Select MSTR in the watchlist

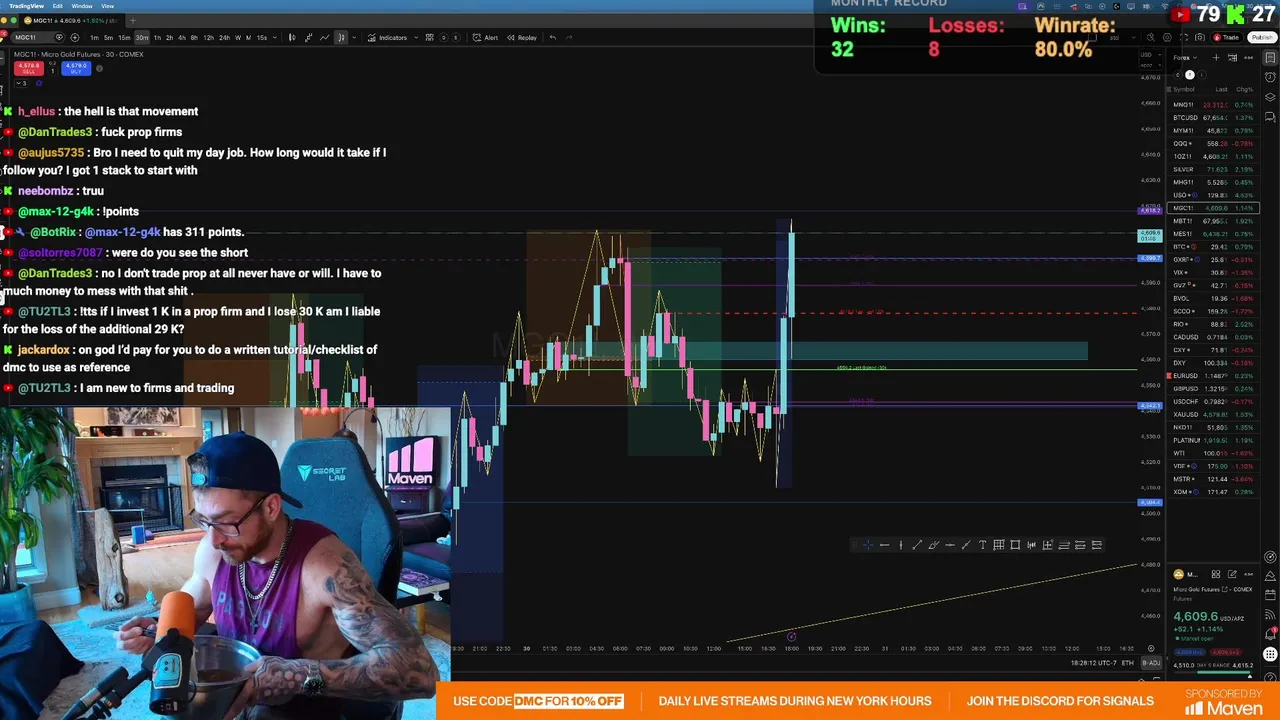[x=1214, y=479]
